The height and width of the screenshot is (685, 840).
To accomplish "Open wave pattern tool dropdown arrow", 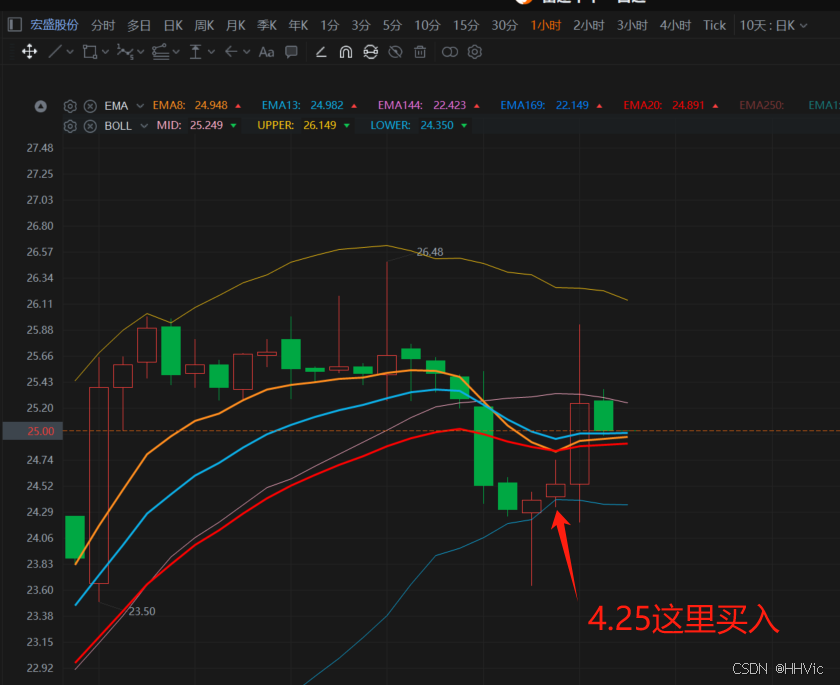I will 141,52.
